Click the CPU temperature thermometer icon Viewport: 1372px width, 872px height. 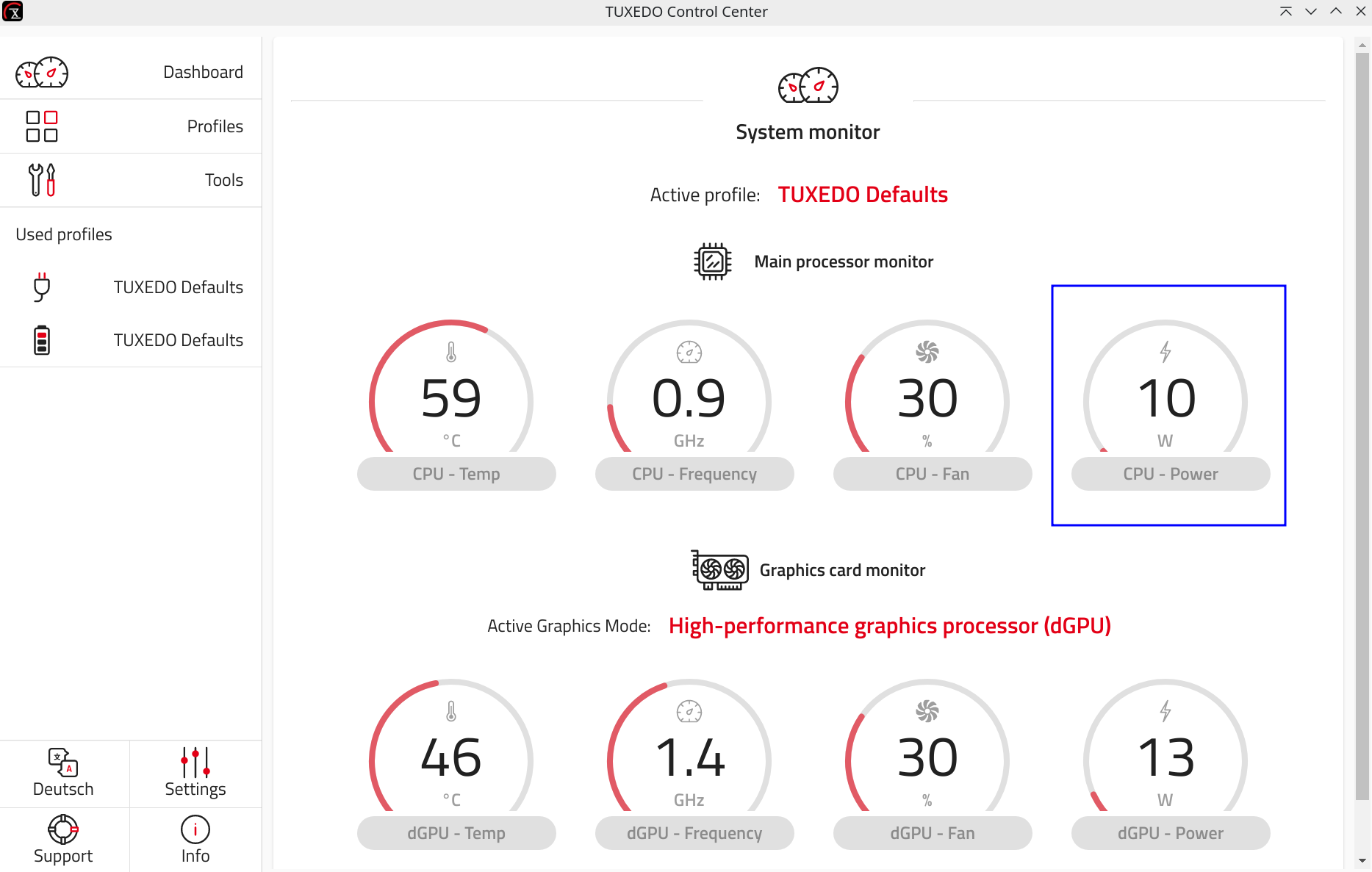pos(451,353)
